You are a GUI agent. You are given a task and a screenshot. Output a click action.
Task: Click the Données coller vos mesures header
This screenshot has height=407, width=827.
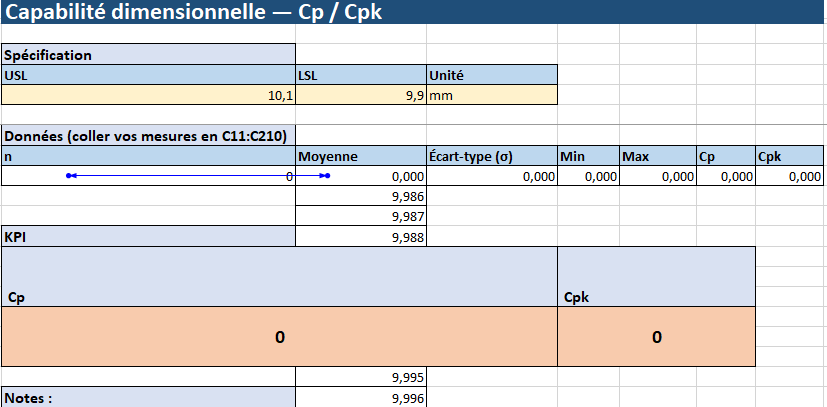click(x=148, y=136)
